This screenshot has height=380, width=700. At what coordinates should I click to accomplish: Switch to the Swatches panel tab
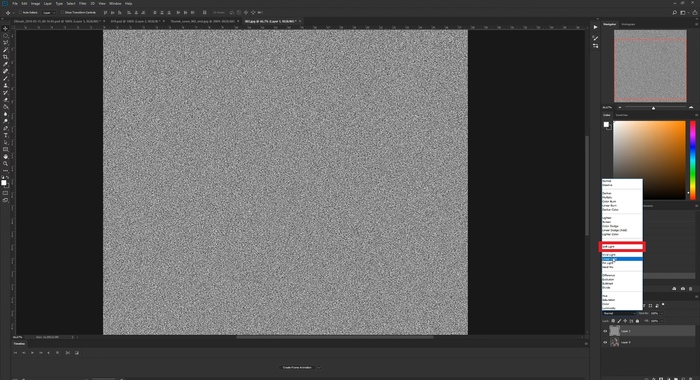621,115
